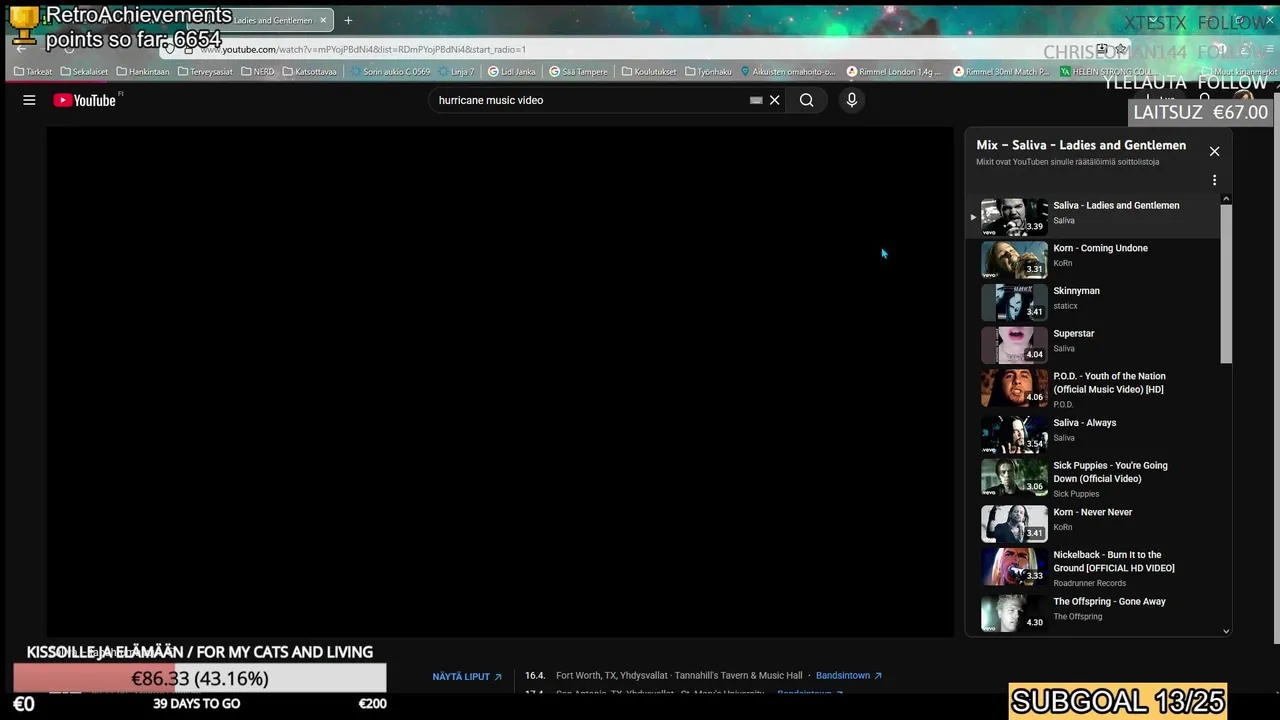
Task: Open the Tärkeät bookmarks folder
Action: [x=33, y=72]
